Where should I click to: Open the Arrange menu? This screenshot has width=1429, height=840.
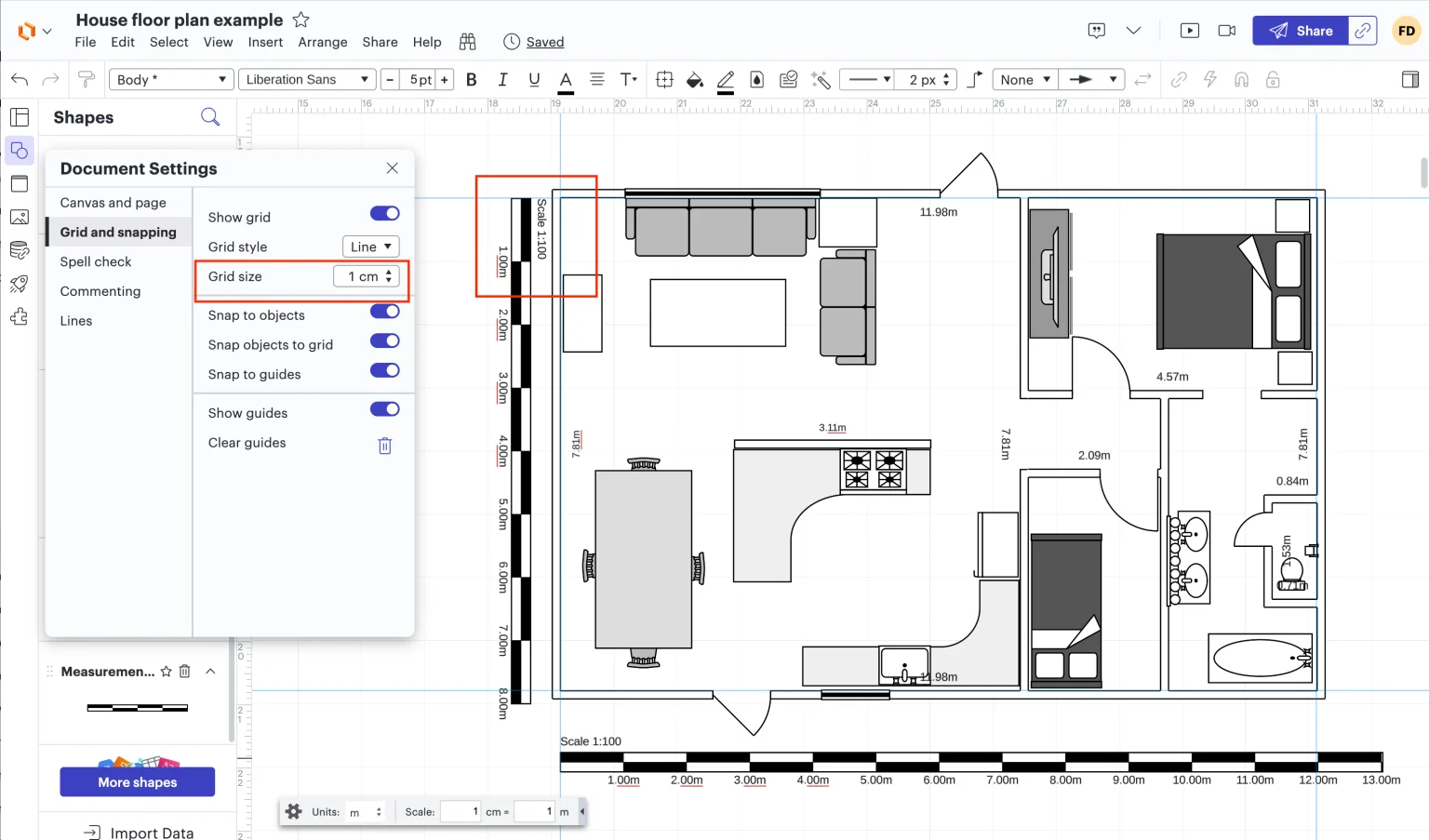323,42
